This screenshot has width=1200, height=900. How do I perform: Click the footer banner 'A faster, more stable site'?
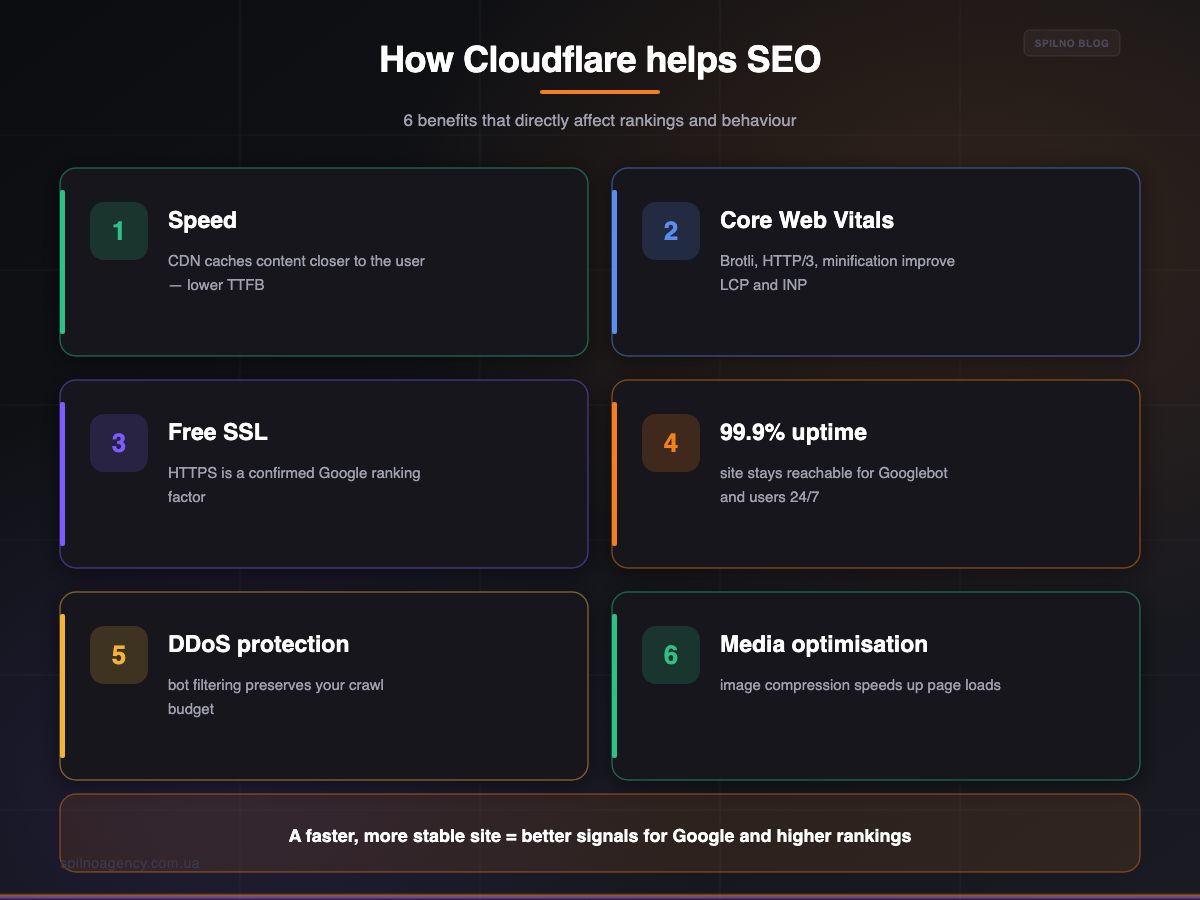600,835
